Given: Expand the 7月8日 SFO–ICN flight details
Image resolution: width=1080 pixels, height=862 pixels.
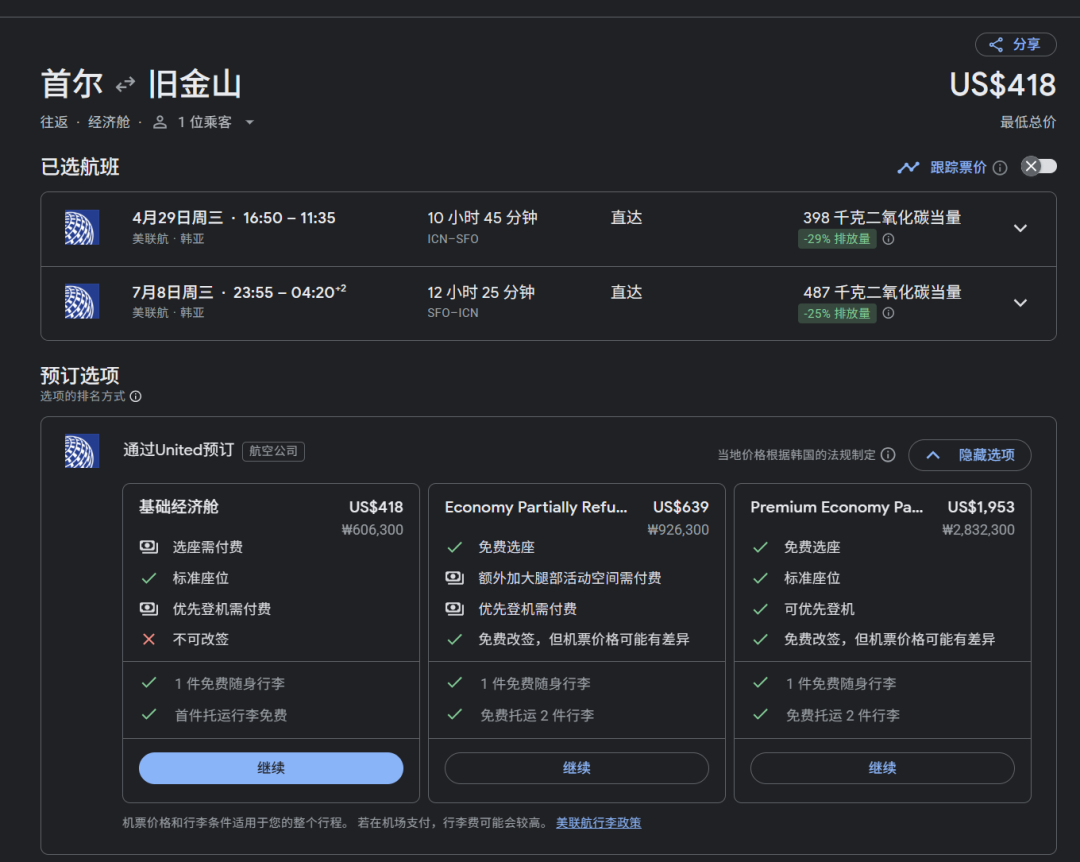Looking at the screenshot, I should 1020,303.
